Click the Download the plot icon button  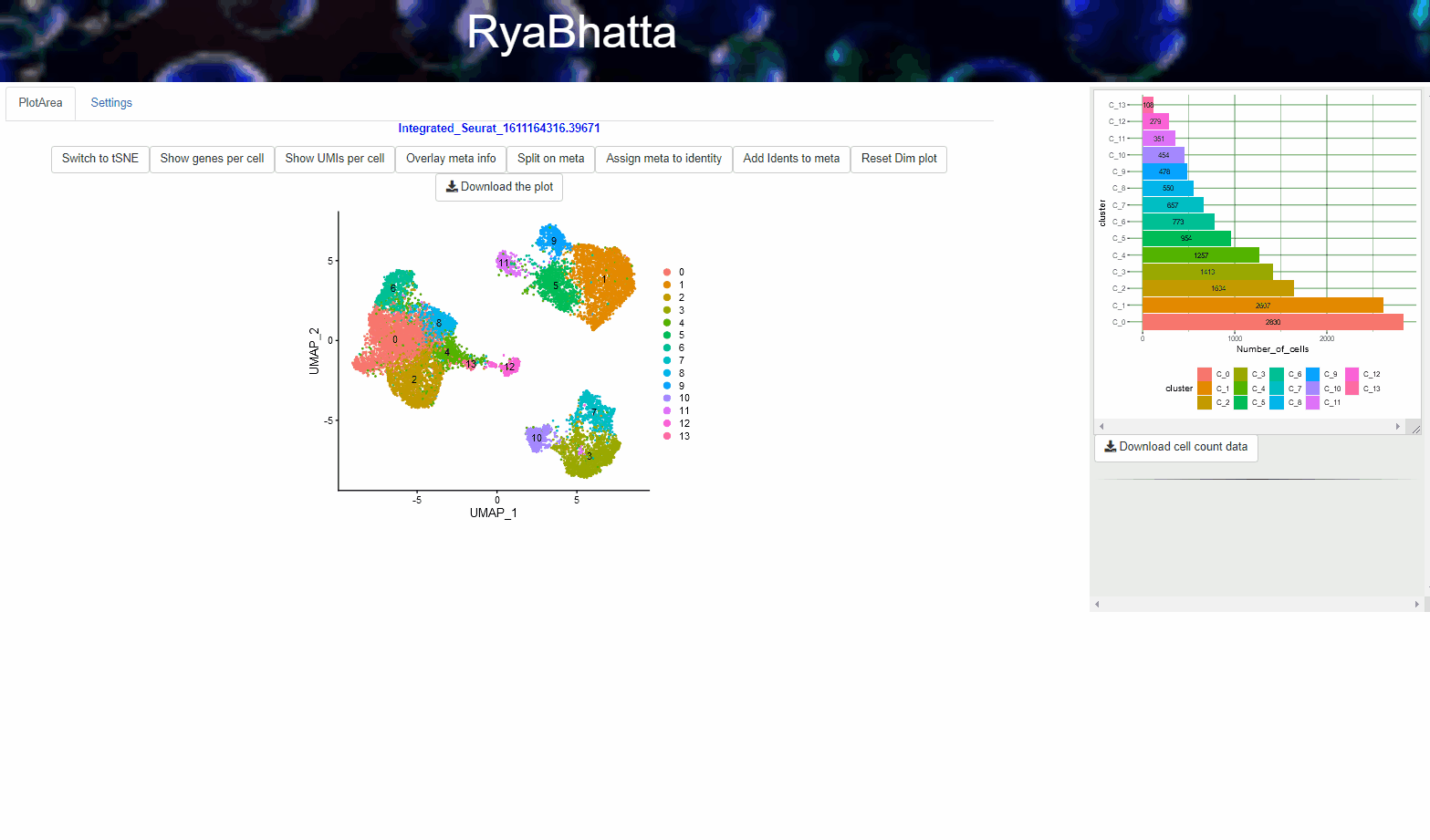click(499, 187)
